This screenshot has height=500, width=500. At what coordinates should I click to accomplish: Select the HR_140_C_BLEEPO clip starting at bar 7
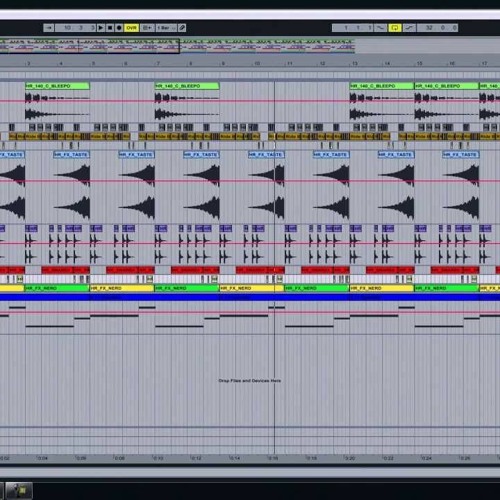(187, 86)
